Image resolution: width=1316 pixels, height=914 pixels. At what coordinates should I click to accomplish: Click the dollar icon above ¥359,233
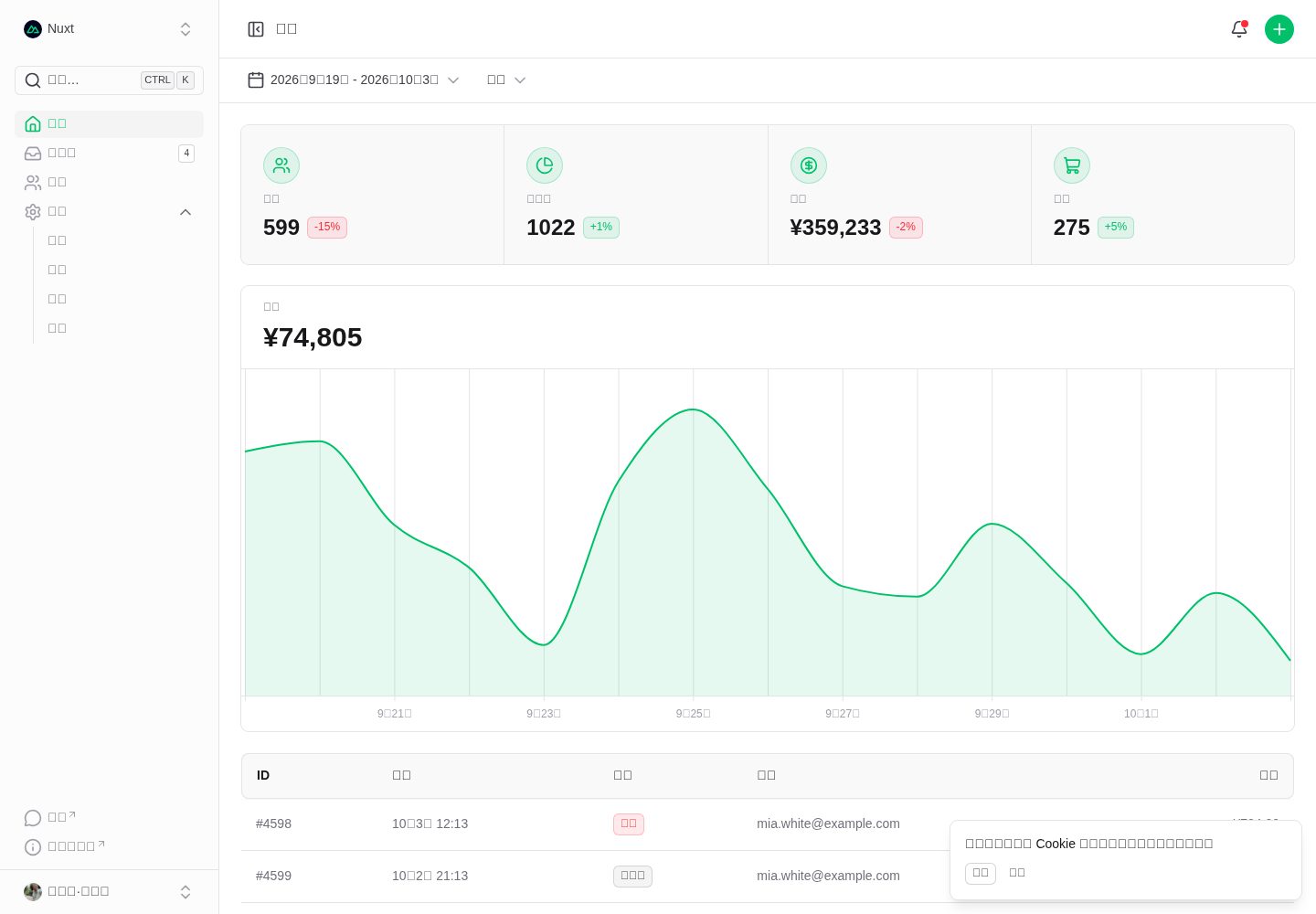[809, 165]
